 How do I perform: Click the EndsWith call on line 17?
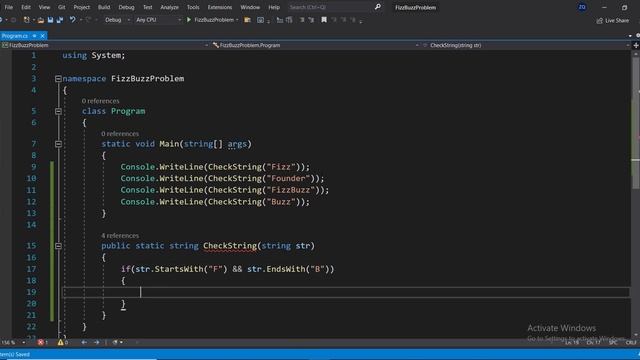[x=286, y=269]
